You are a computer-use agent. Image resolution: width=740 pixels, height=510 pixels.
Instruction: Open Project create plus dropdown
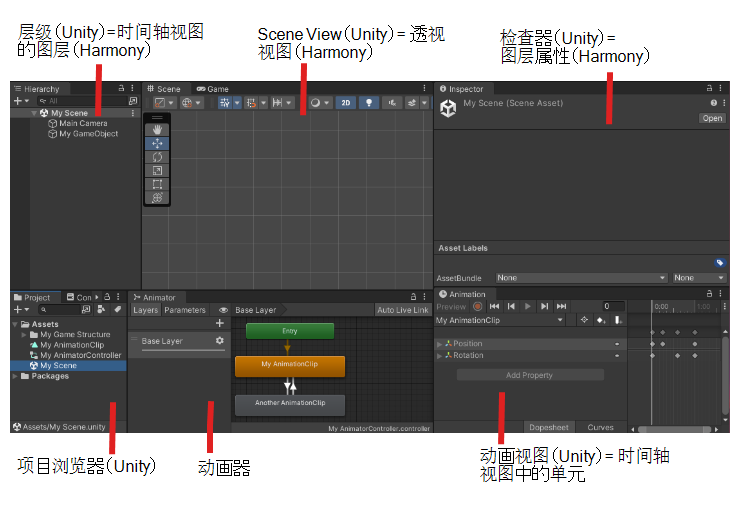coord(21,309)
